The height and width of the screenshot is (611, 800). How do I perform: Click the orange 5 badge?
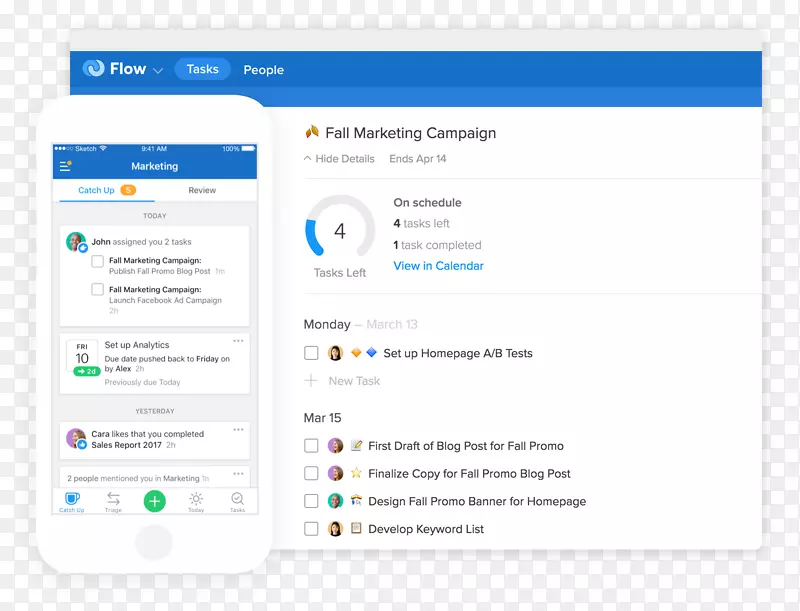click(x=128, y=190)
